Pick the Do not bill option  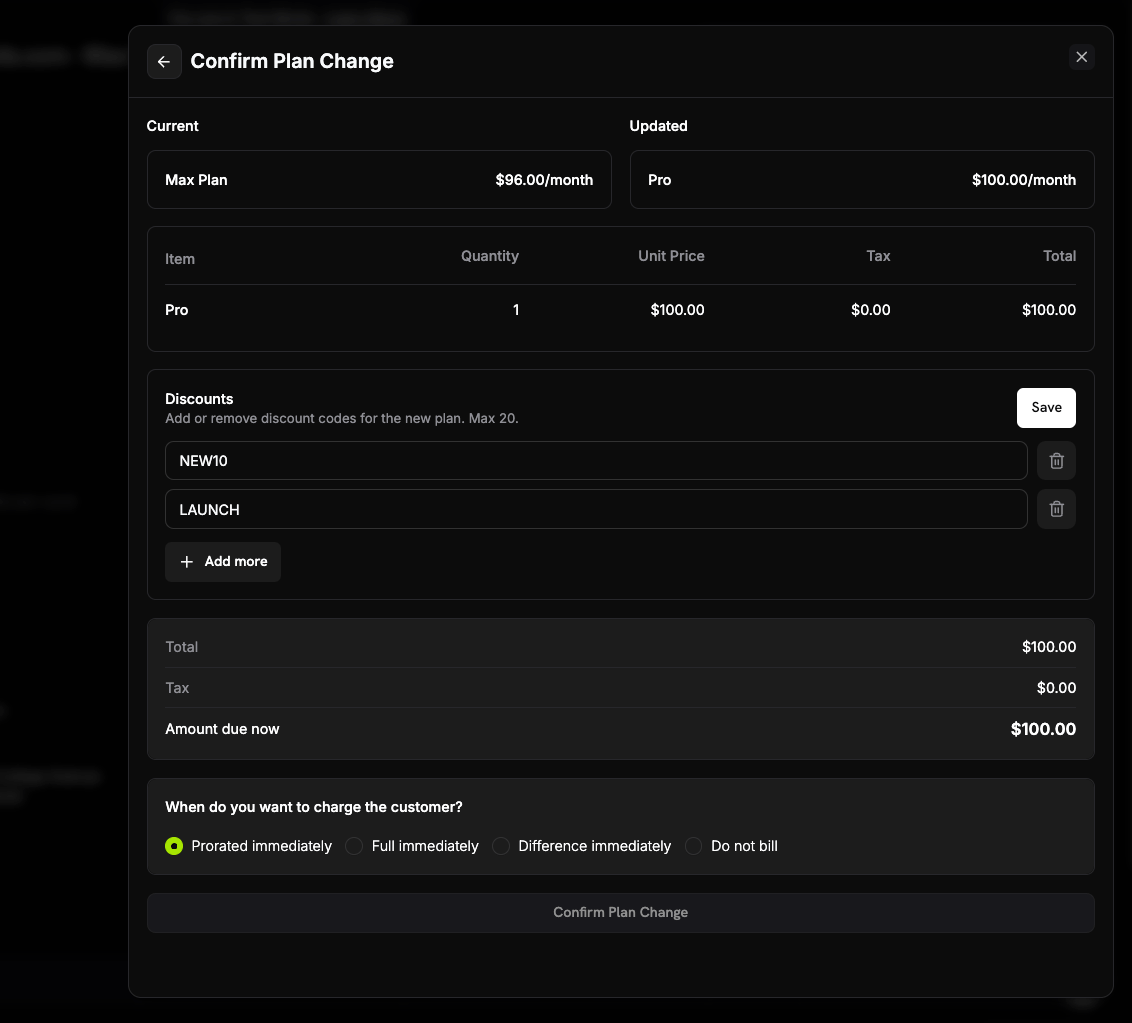[693, 845]
